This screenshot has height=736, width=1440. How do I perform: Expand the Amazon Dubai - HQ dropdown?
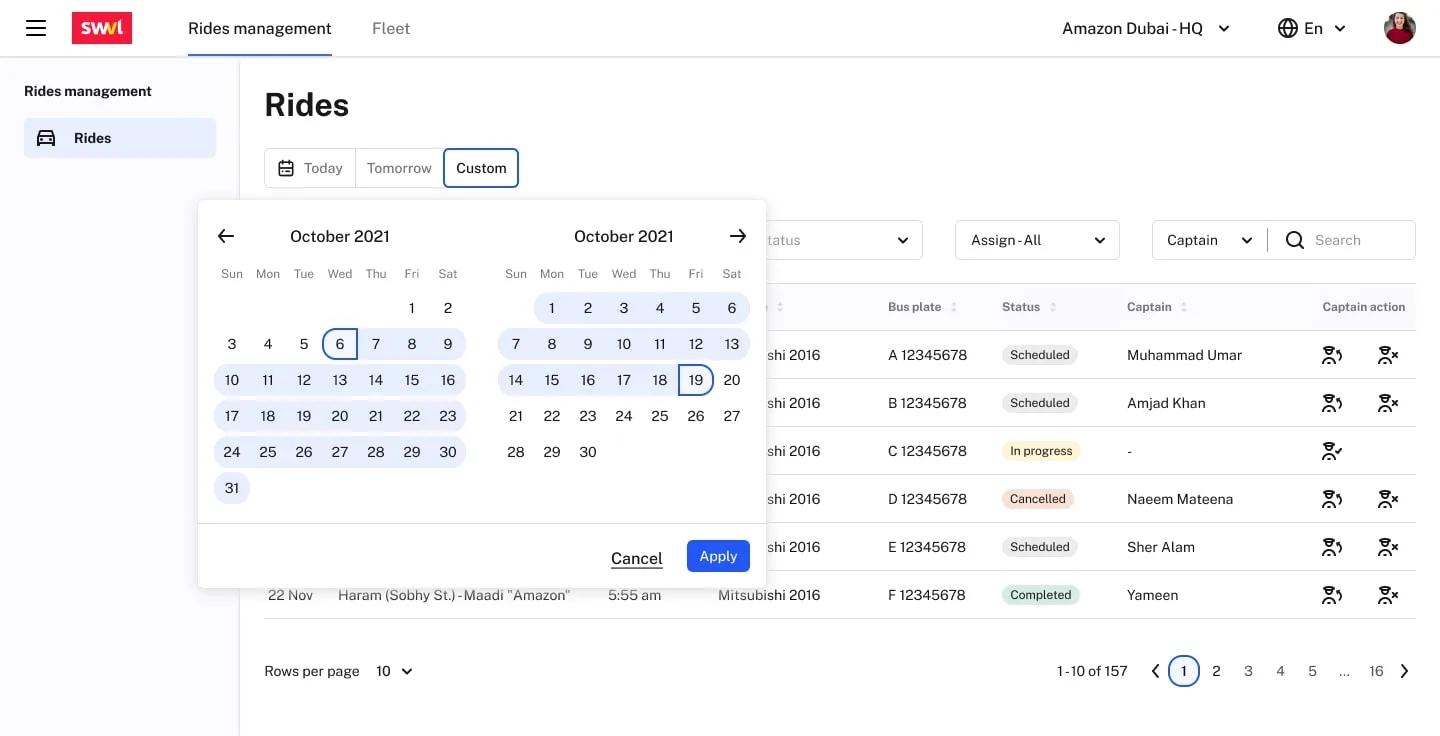[x=1145, y=28]
